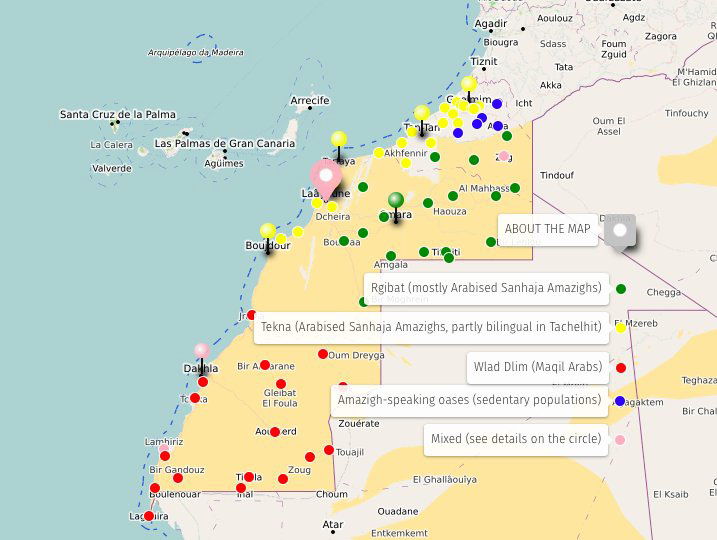The height and width of the screenshot is (540, 717).
Task: Select the green pushpin at Smara
Action: (396, 200)
